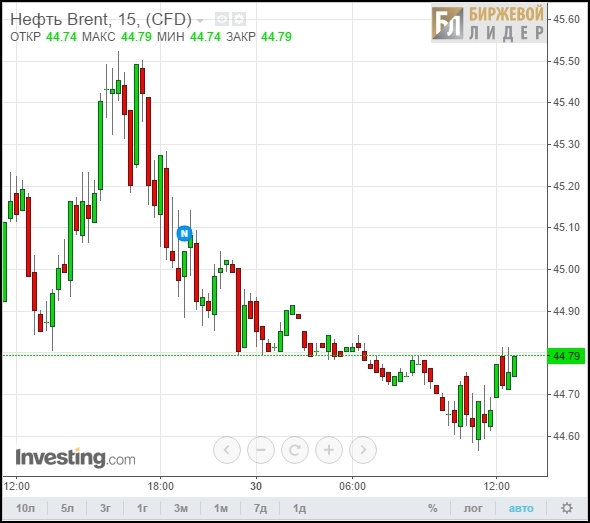
Task: Click the 06:00 time axis label
Action: 352,486
